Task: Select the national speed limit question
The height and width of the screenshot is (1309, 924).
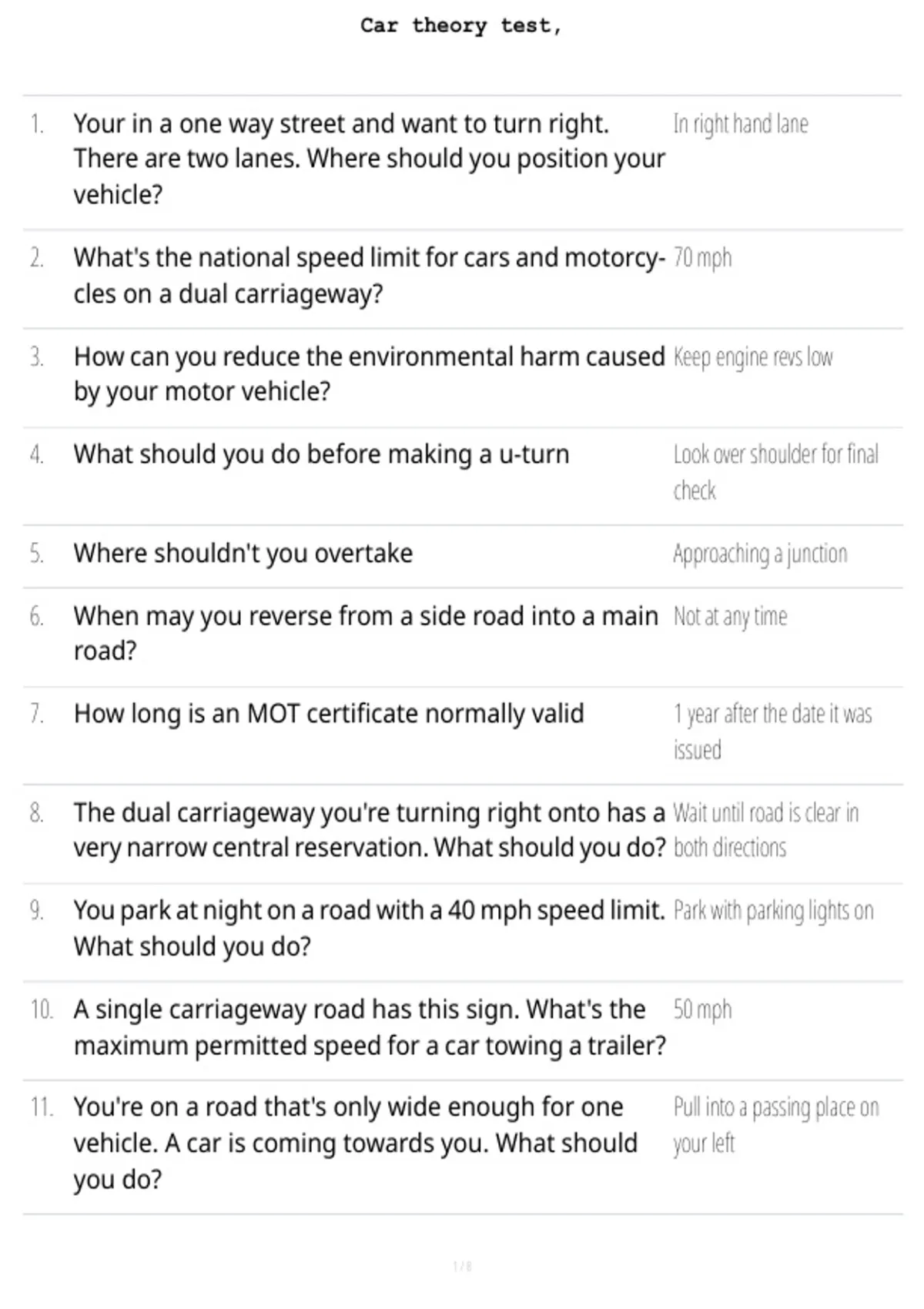Action: pos(369,276)
